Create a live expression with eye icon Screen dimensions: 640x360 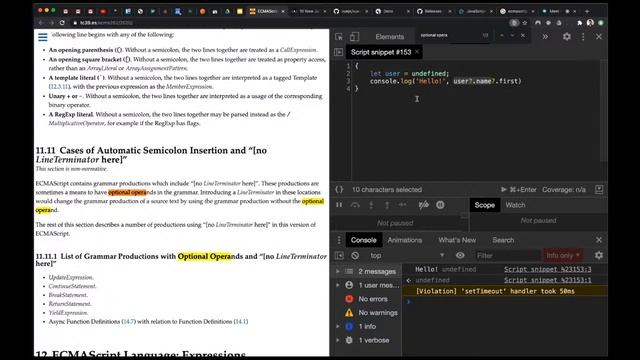point(460,256)
